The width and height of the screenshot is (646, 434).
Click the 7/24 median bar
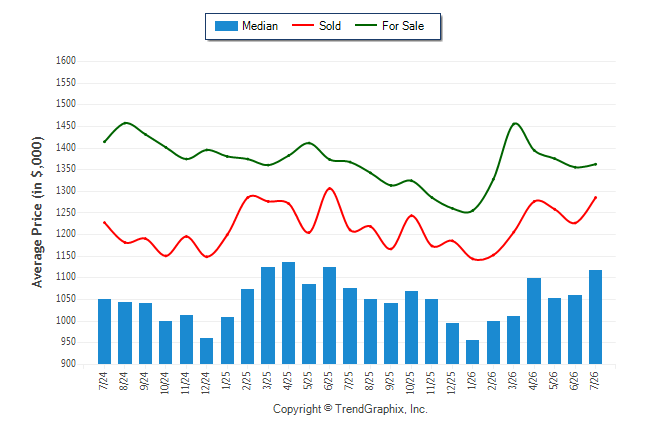coord(104,331)
